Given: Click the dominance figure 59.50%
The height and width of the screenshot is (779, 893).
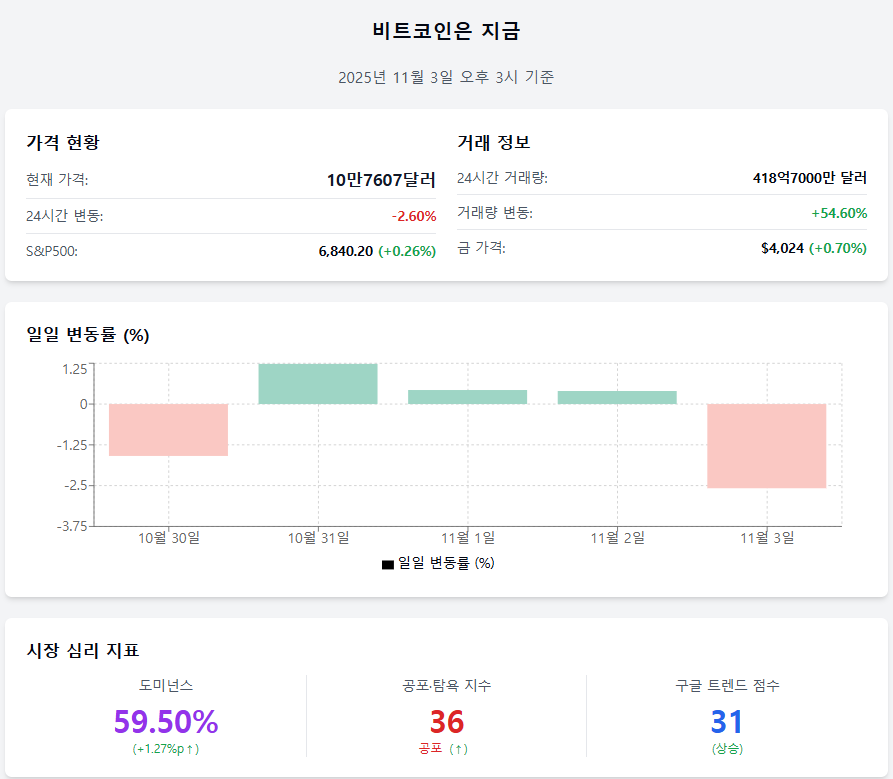Looking at the screenshot, I should point(166,721).
